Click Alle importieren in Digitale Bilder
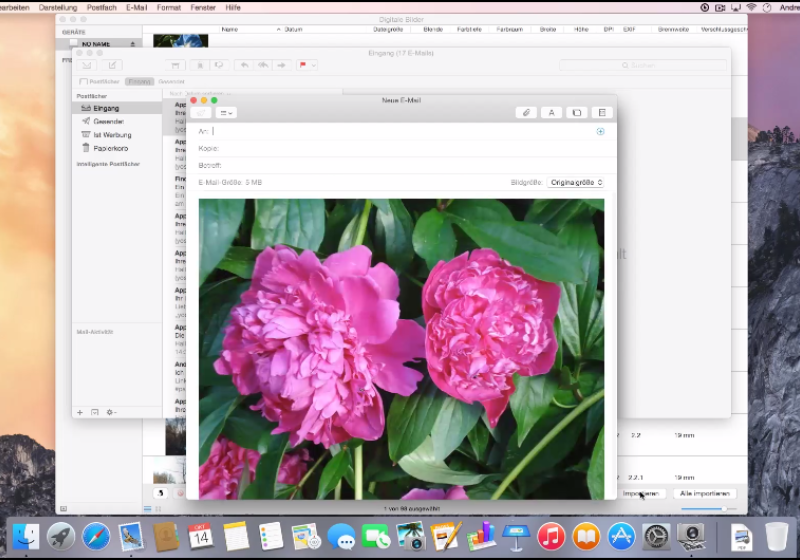Screen dimensions: 800x560 click(x=705, y=494)
